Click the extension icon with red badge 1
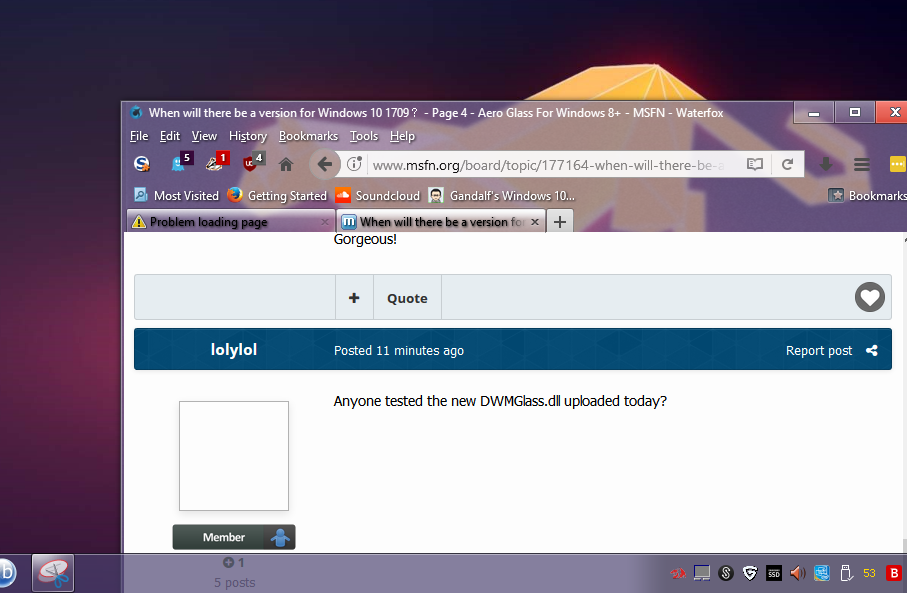 point(217,163)
